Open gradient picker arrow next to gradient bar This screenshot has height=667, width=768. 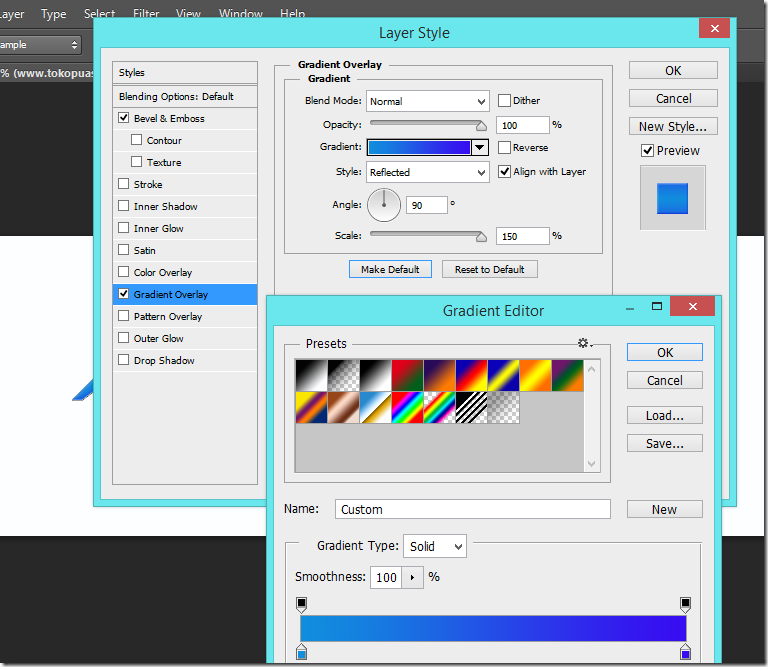pos(480,147)
